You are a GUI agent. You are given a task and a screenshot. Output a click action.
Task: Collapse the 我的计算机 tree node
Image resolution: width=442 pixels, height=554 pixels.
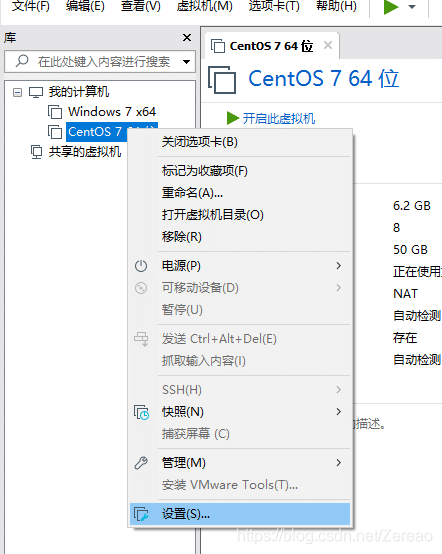(17, 93)
